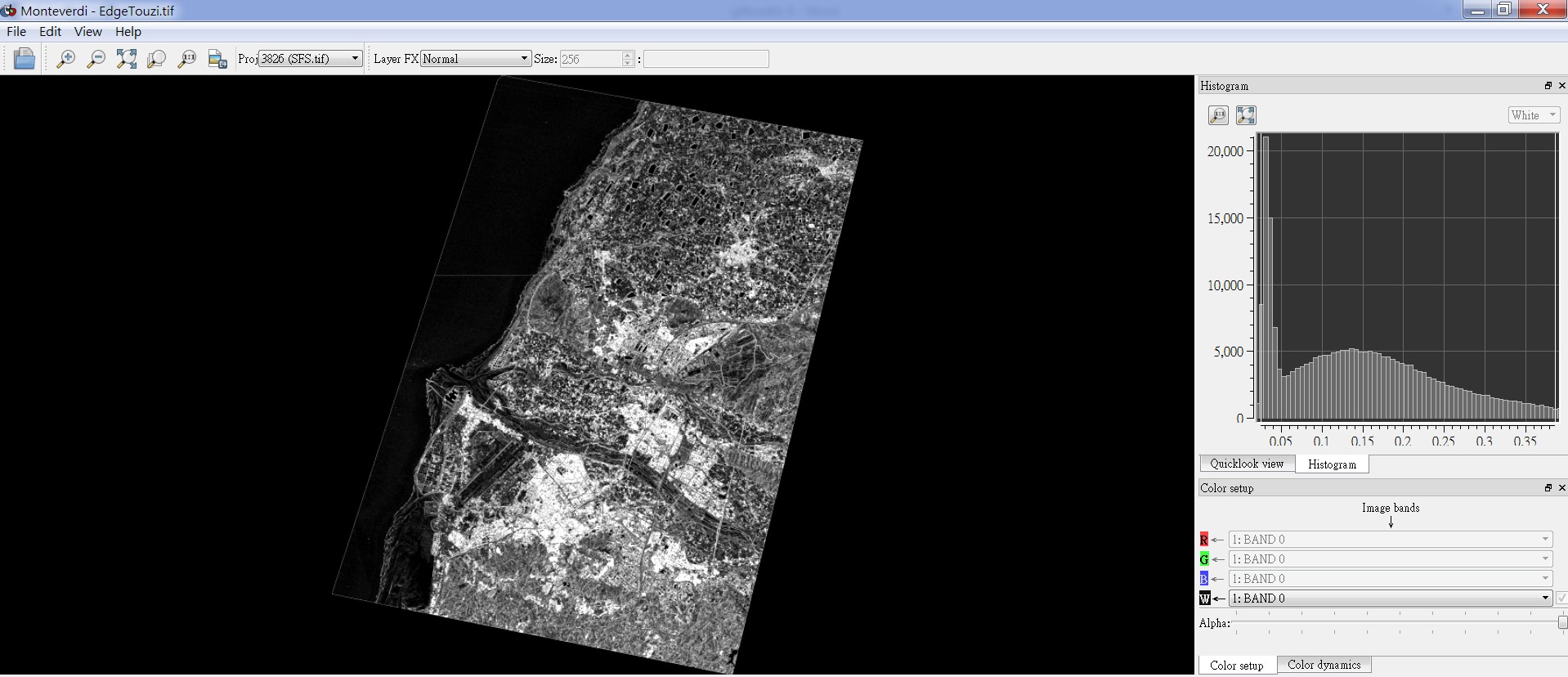Minimize the Monteverdi window
Viewport: 1568px width, 677px height.
pyautogui.click(x=1477, y=10)
